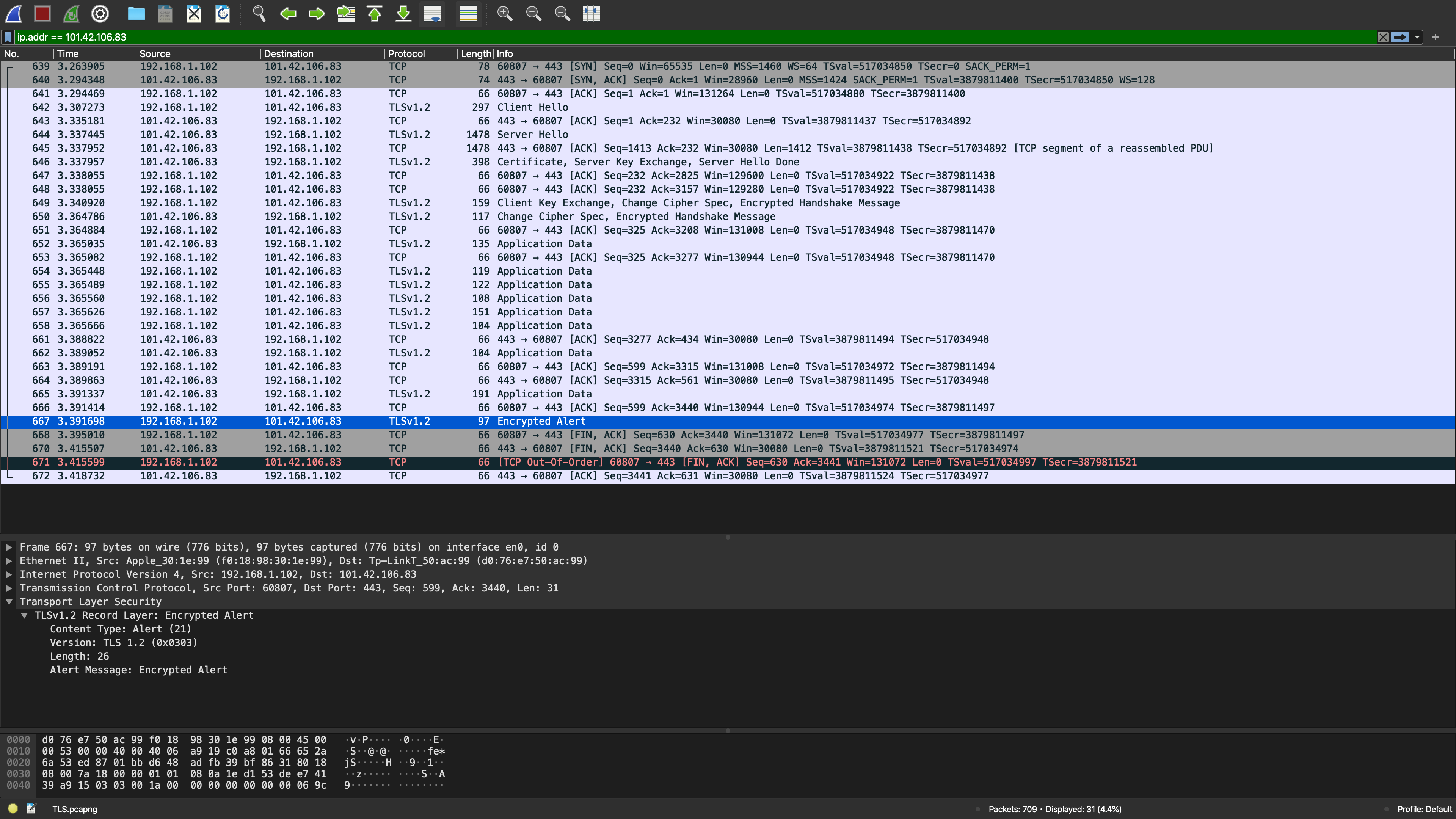Go to a specific packet number
This screenshot has width=1456, height=819.
(346, 14)
